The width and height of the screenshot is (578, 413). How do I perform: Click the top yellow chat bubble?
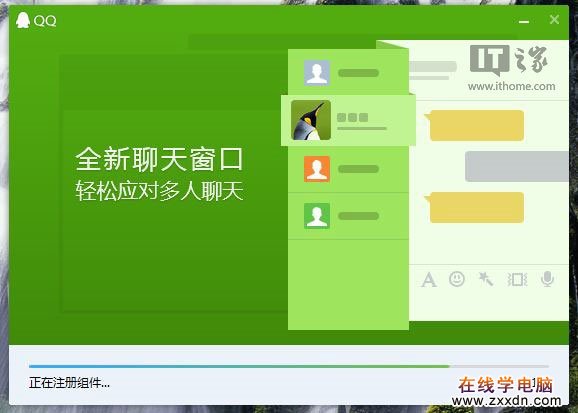pos(475,125)
